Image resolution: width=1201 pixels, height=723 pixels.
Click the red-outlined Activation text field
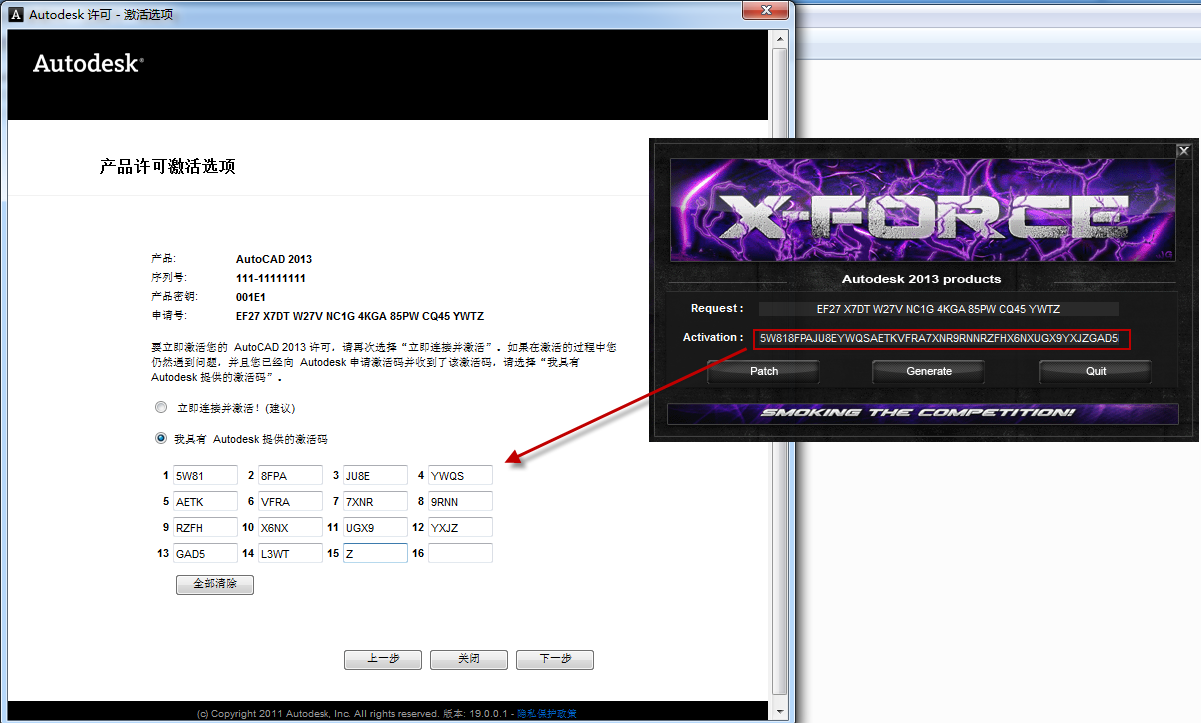tap(942, 339)
